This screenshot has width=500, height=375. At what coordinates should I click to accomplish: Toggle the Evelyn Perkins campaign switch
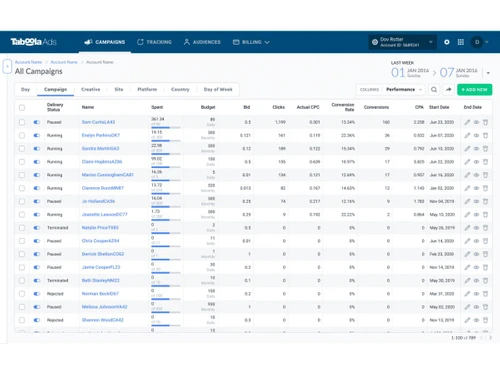click(37, 135)
